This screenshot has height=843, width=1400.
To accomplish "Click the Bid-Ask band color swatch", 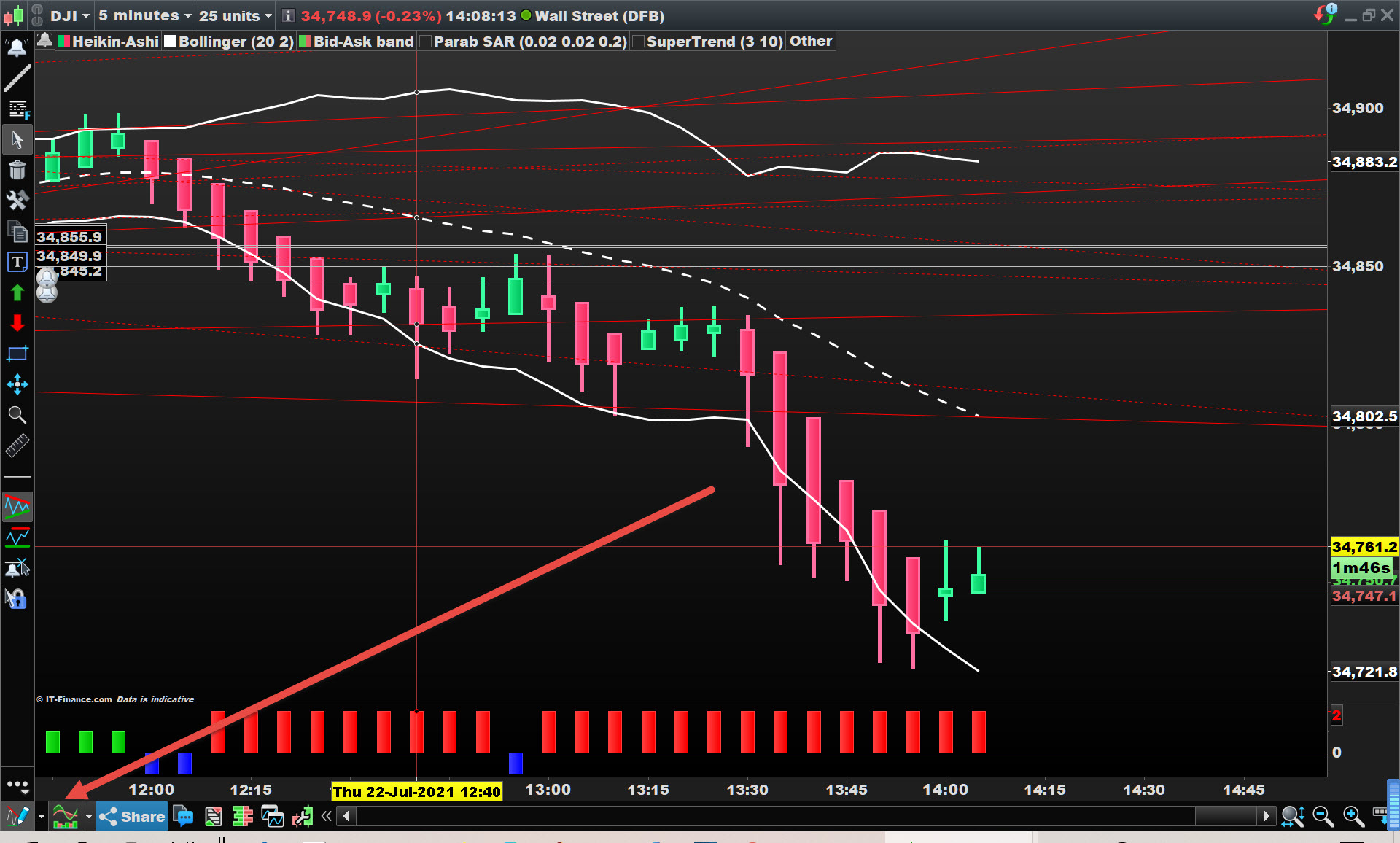I will tap(306, 42).
